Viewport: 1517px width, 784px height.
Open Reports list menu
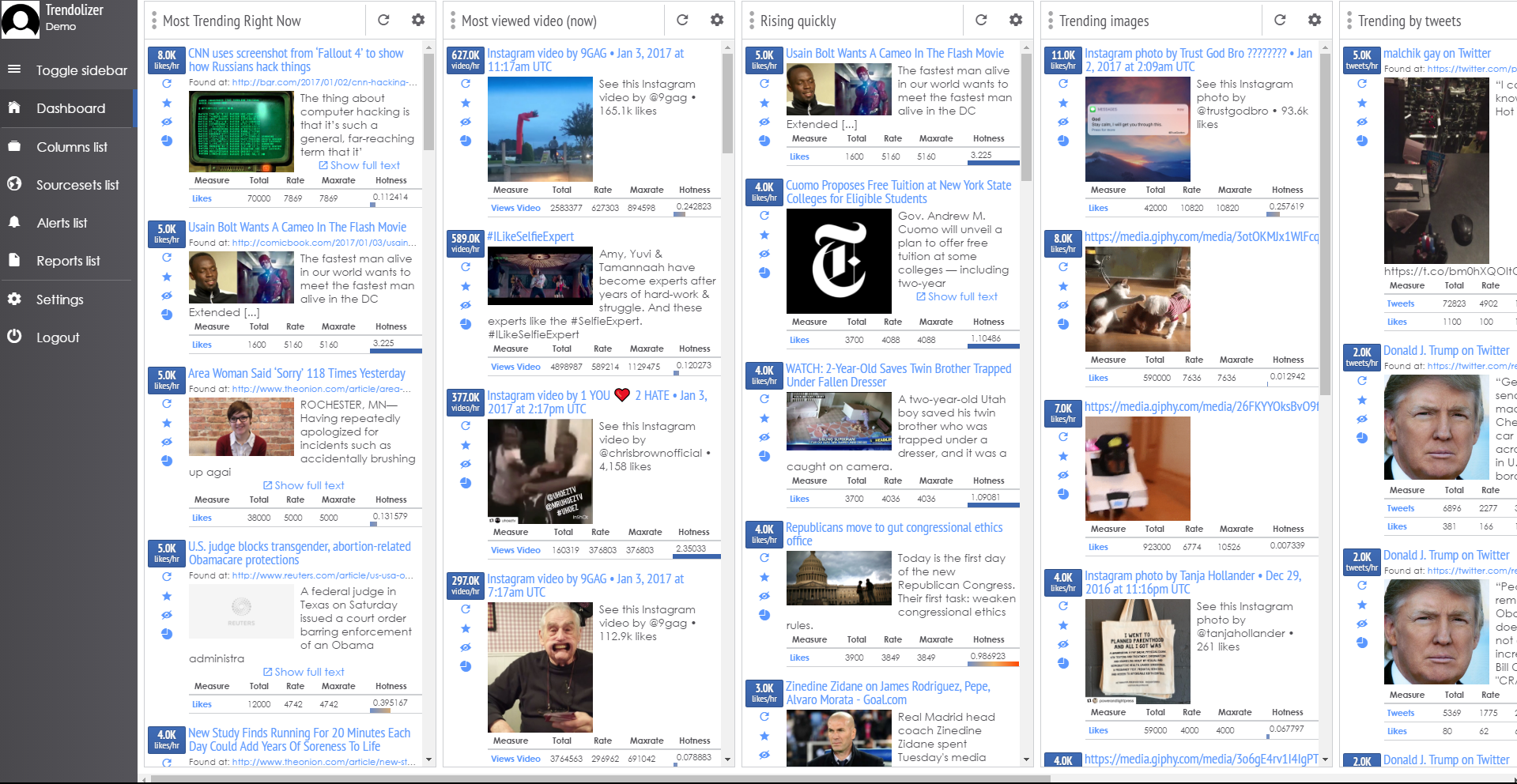[x=68, y=261]
